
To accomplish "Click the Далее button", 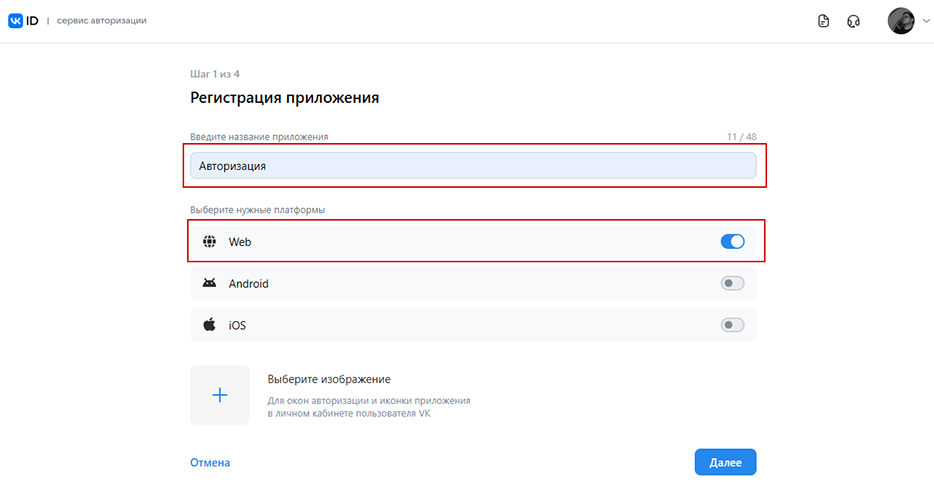I will tap(725, 462).
